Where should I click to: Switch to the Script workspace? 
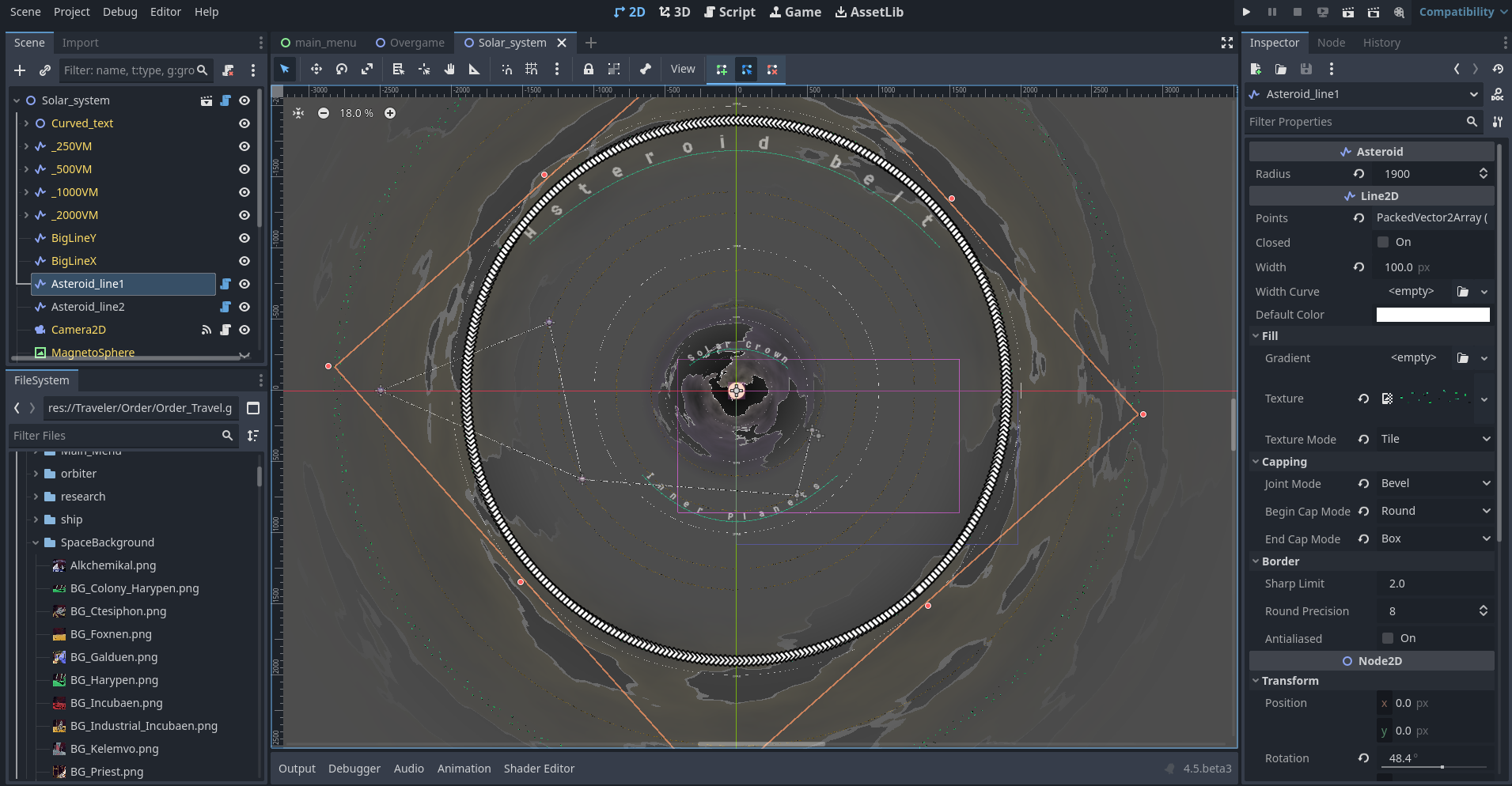coord(729,12)
